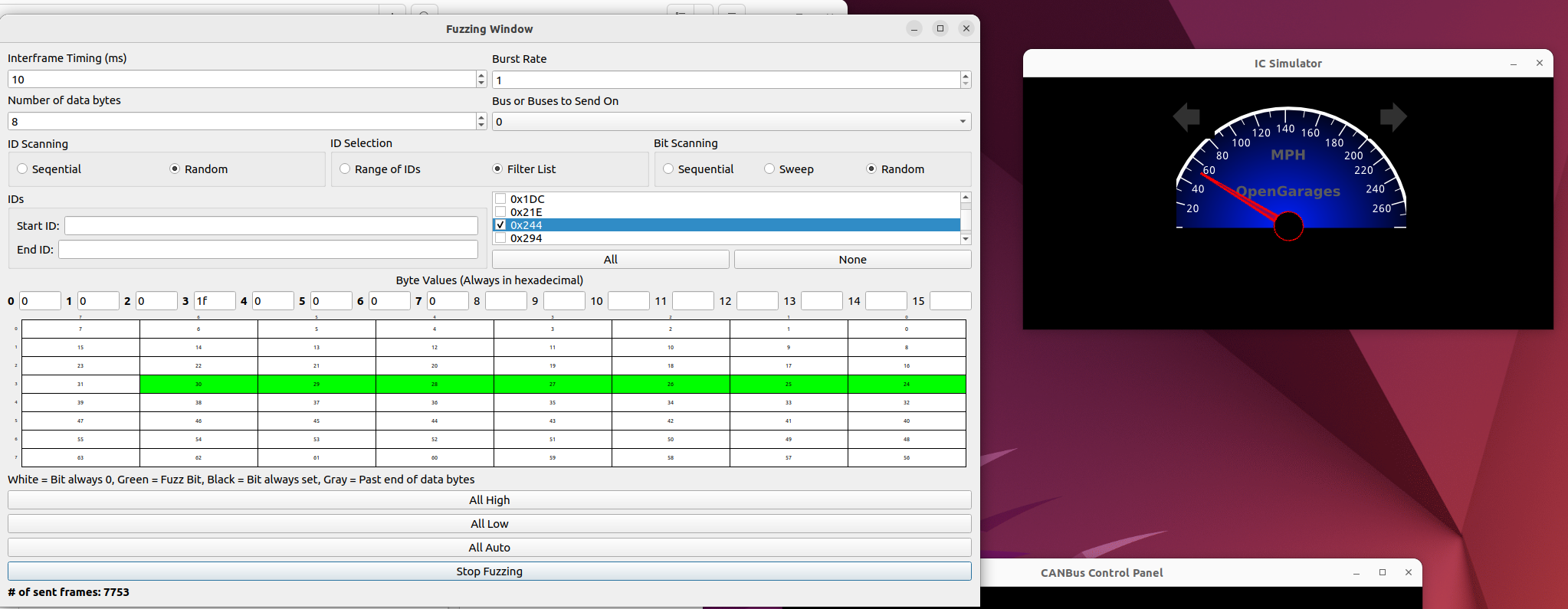Click the Start ID input field
The width and height of the screenshot is (1568, 609).
(x=271, y=225)
